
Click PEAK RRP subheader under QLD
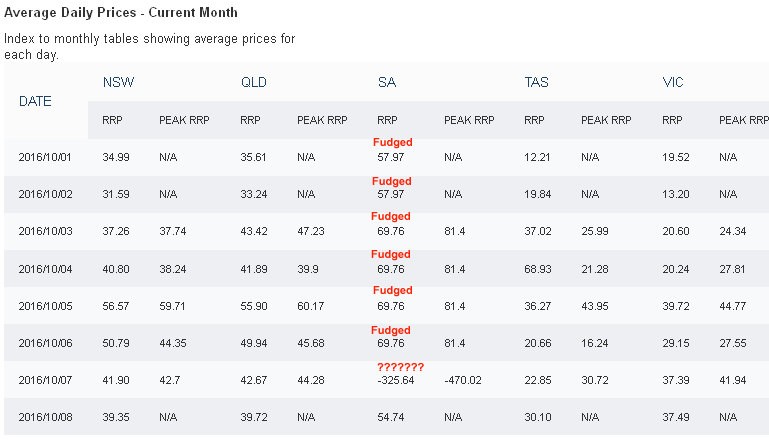(322, 120)
